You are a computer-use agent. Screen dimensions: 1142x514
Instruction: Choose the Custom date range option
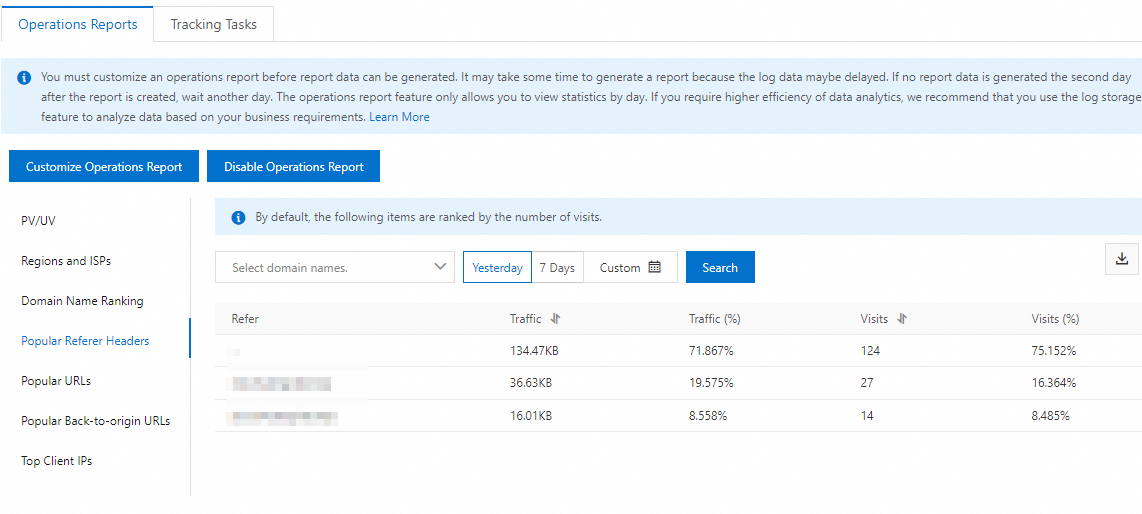(x=620, y=267)
